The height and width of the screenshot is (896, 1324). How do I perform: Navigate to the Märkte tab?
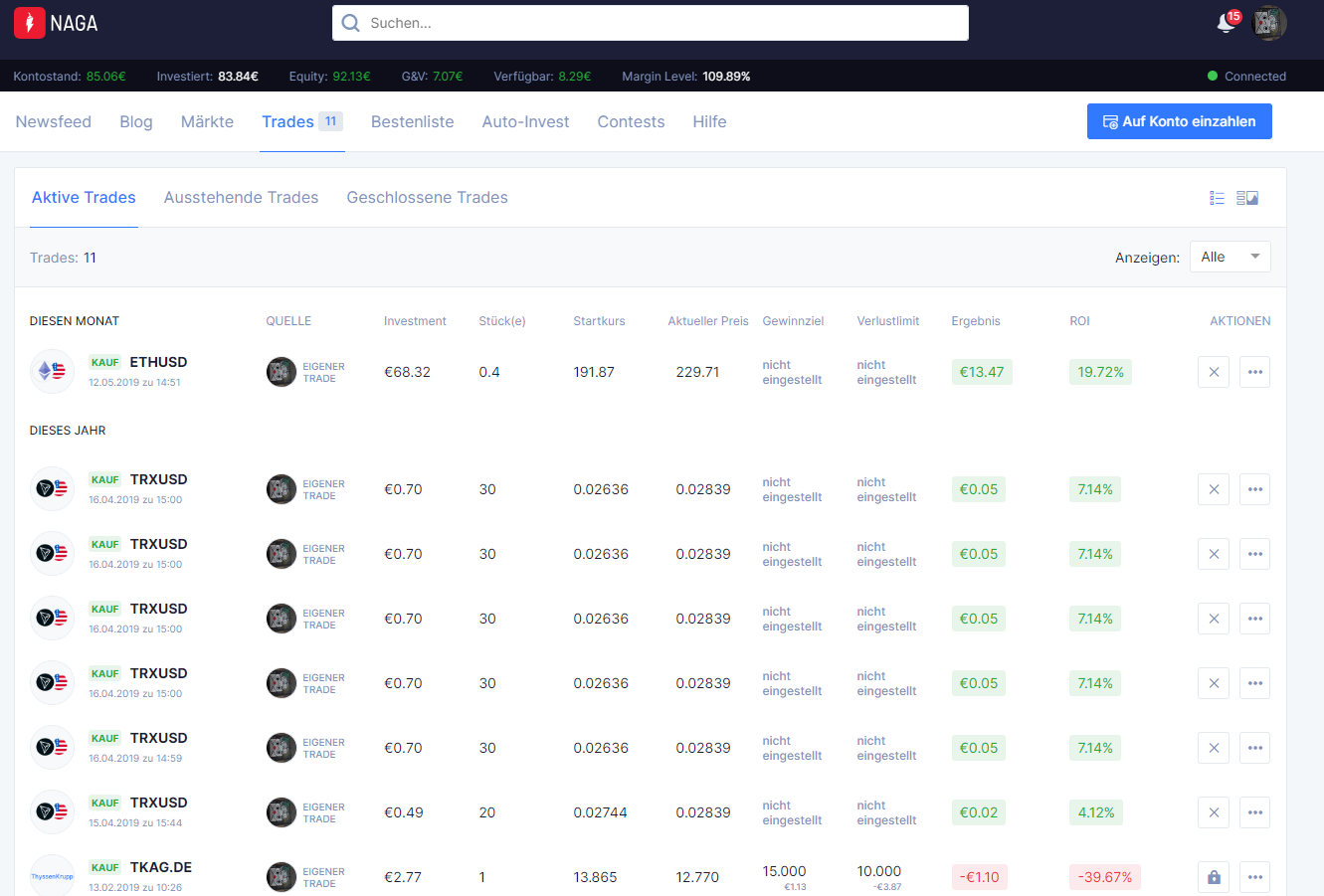pos(207,121)
